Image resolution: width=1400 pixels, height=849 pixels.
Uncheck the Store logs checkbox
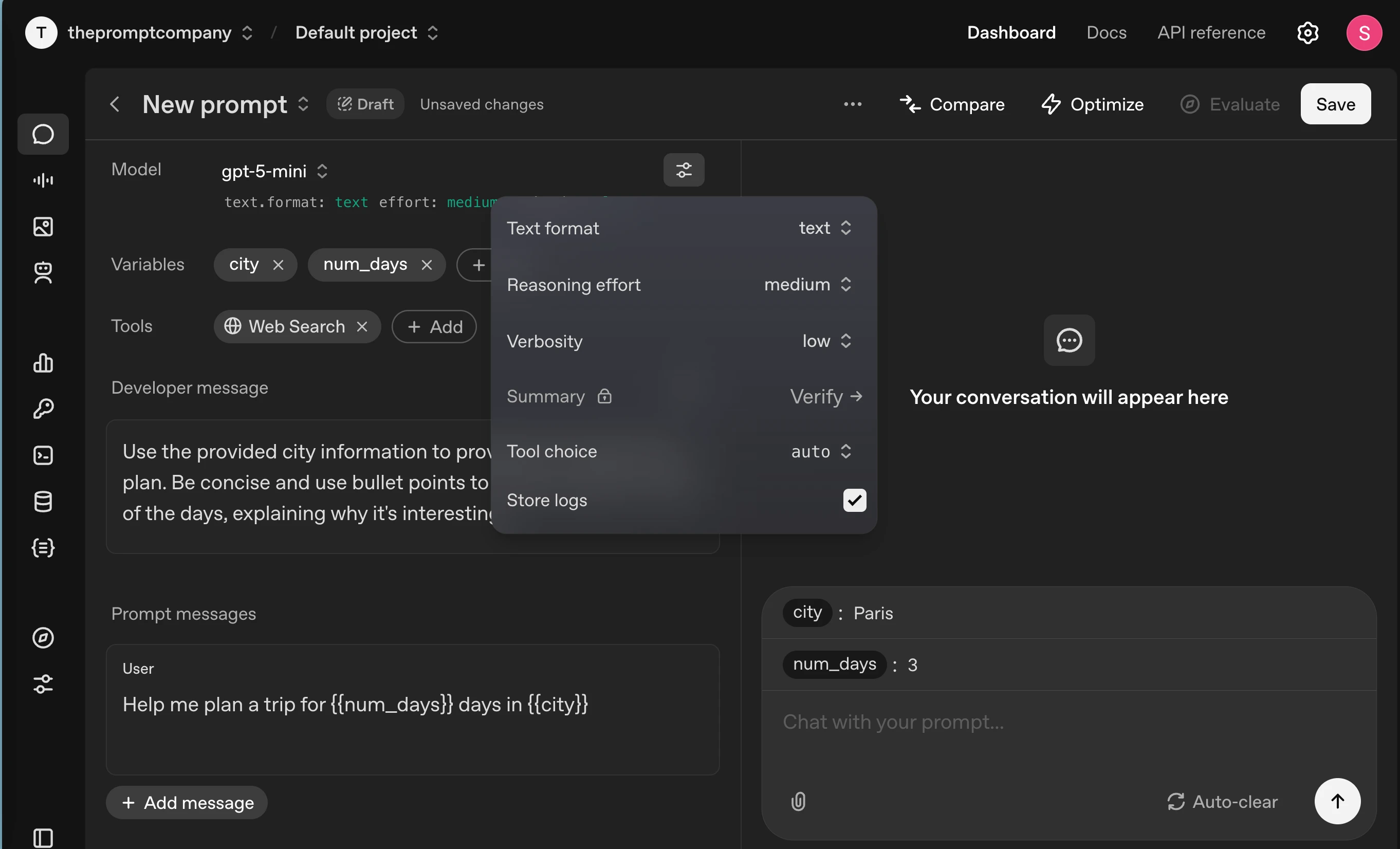click(854, 500)
